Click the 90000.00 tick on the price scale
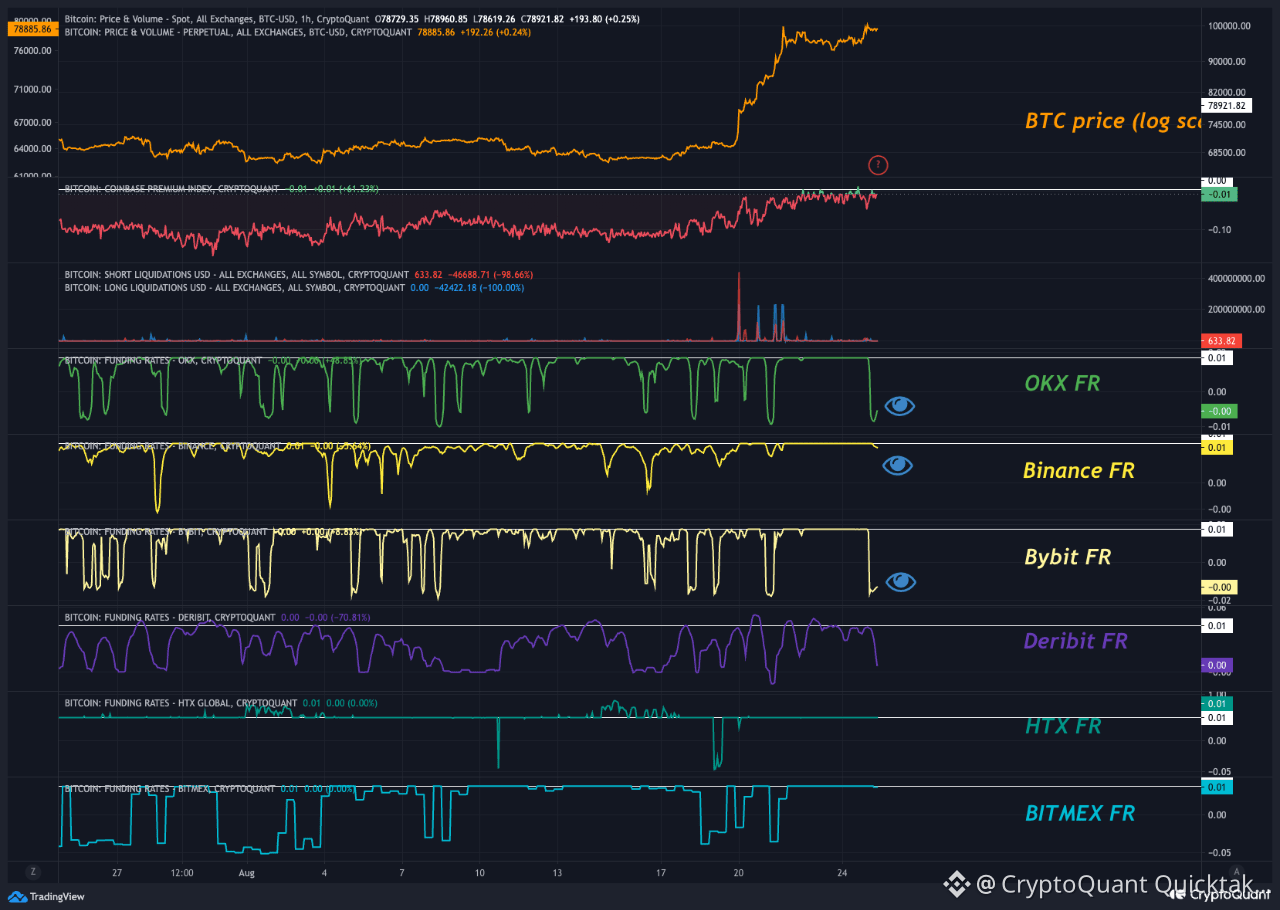Screen dimensions: 1280x910 click(1226, 61)
